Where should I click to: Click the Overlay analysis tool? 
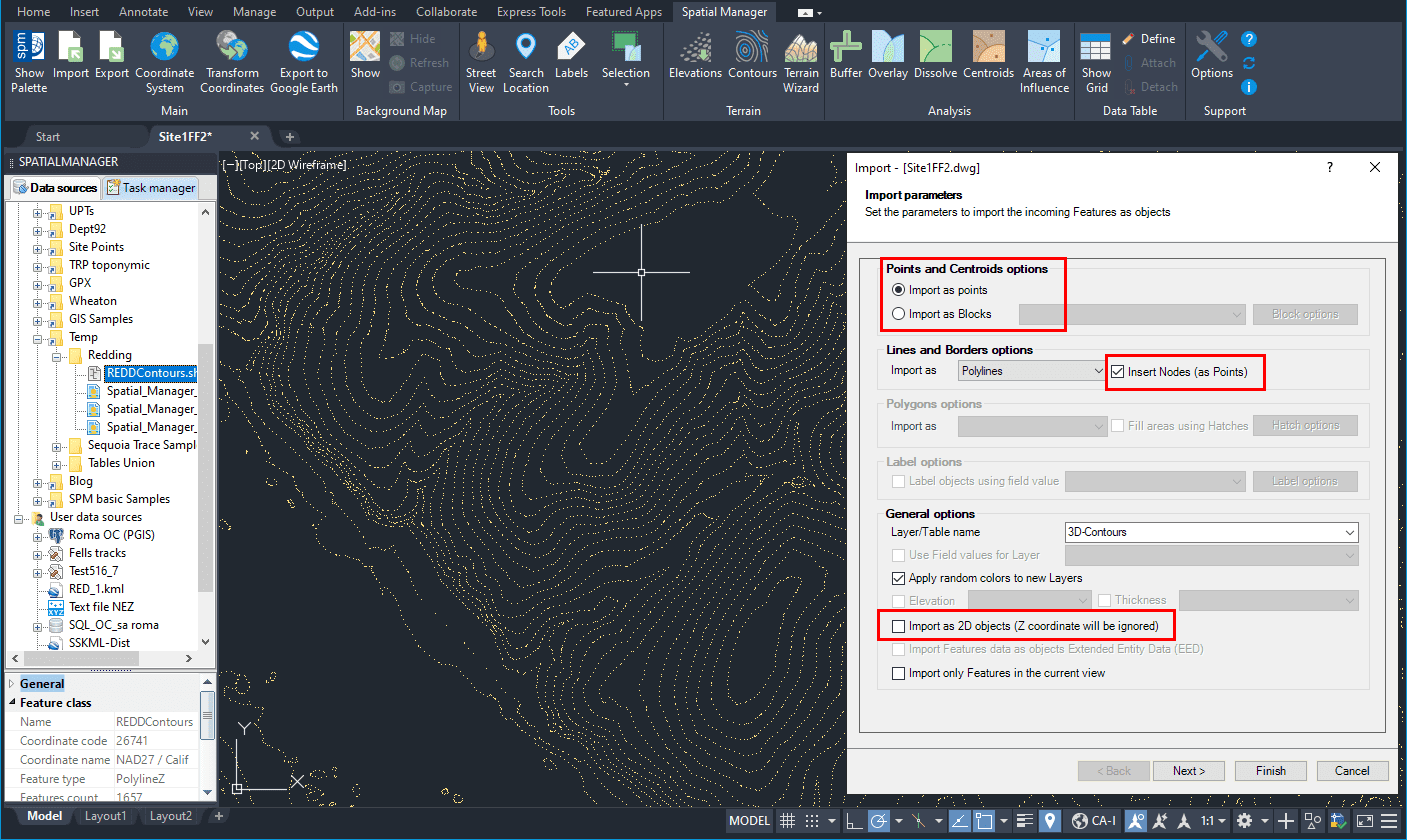[x=888, y=55]
